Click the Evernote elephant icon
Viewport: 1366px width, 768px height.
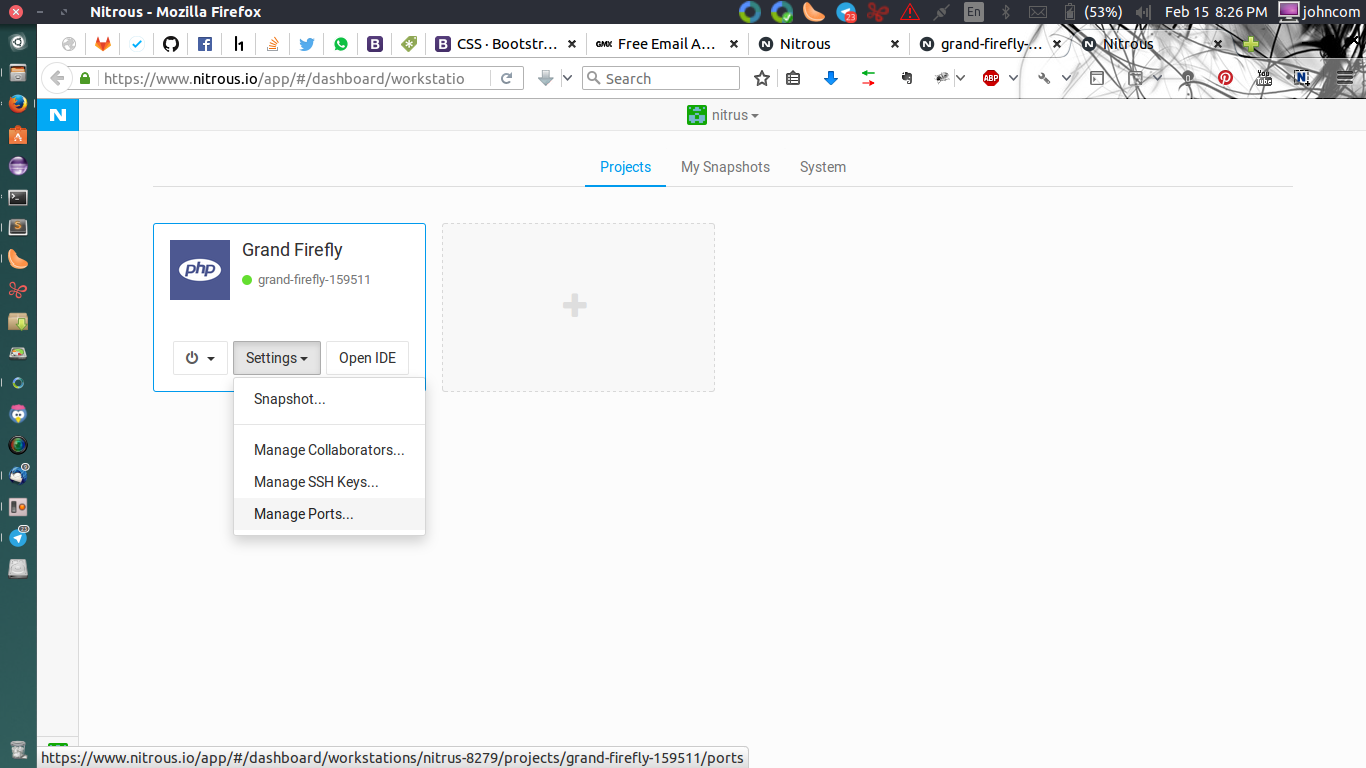907,78
